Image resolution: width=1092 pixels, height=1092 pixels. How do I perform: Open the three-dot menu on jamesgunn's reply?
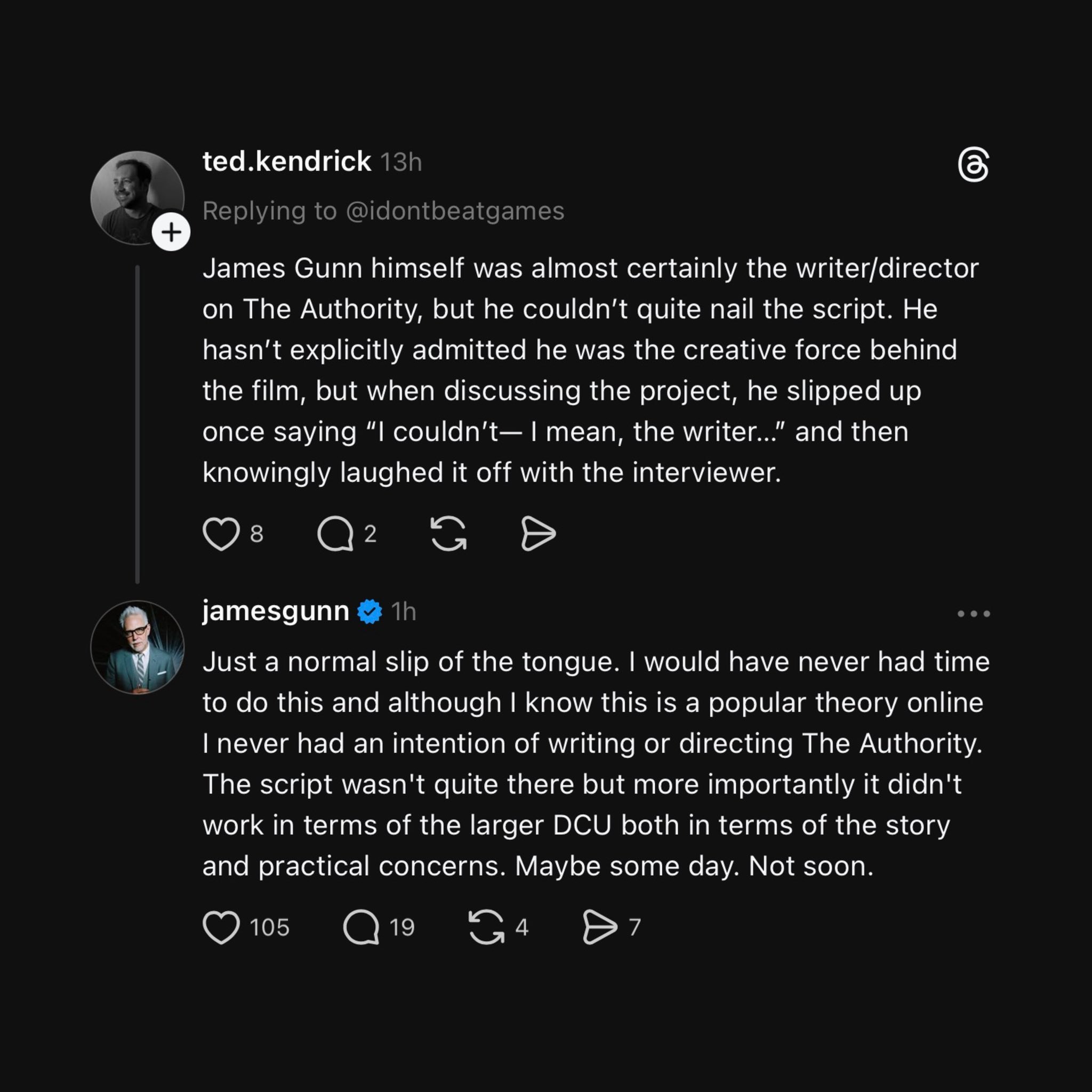[973, 614]
